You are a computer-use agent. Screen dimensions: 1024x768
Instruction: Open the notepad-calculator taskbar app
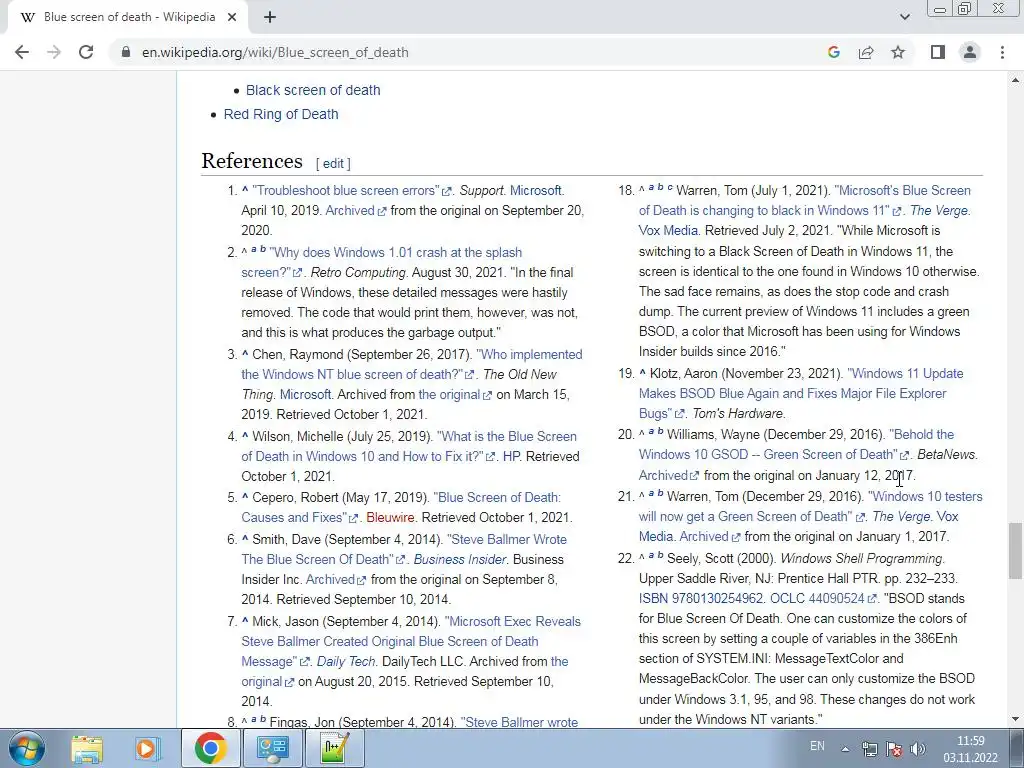click(335, 748)
